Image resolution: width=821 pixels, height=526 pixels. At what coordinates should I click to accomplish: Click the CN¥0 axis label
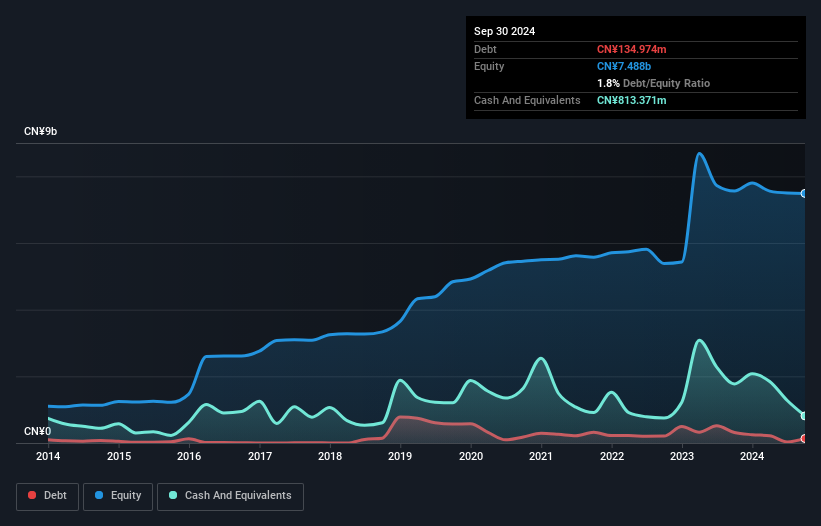(37, 431)
